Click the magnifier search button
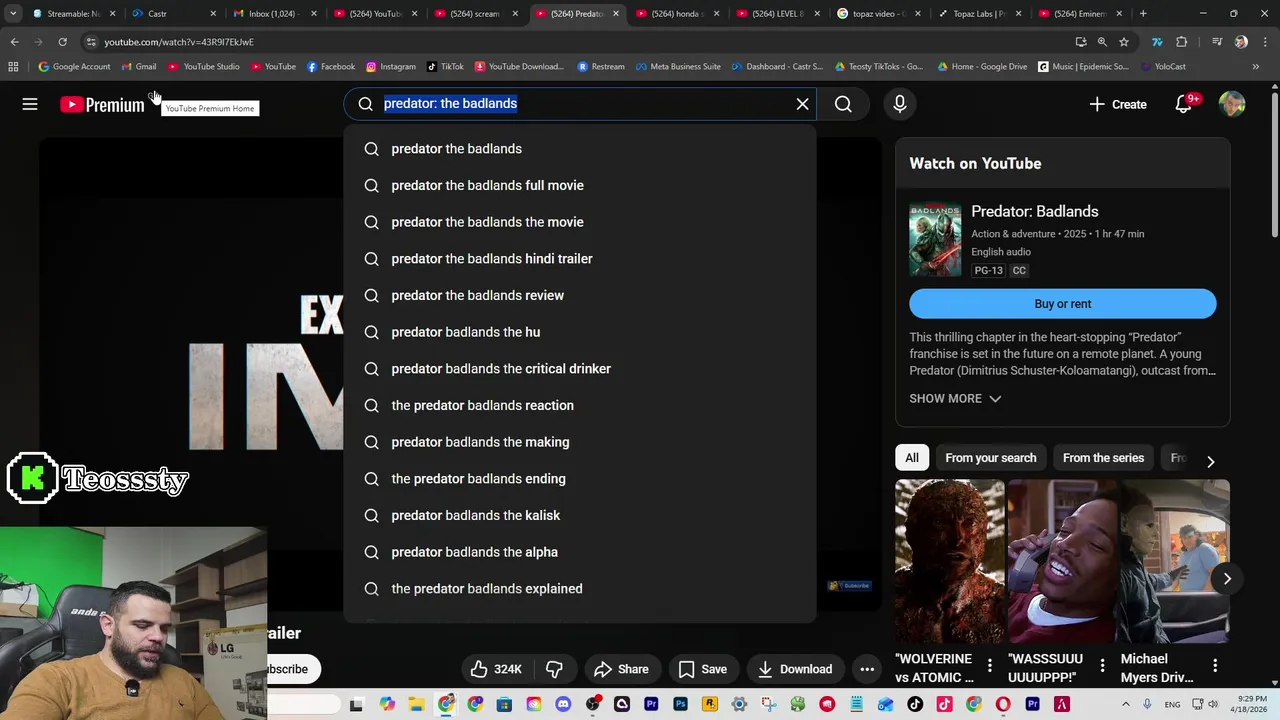This screenshot has width=1280, height=720. pos(843,104)
